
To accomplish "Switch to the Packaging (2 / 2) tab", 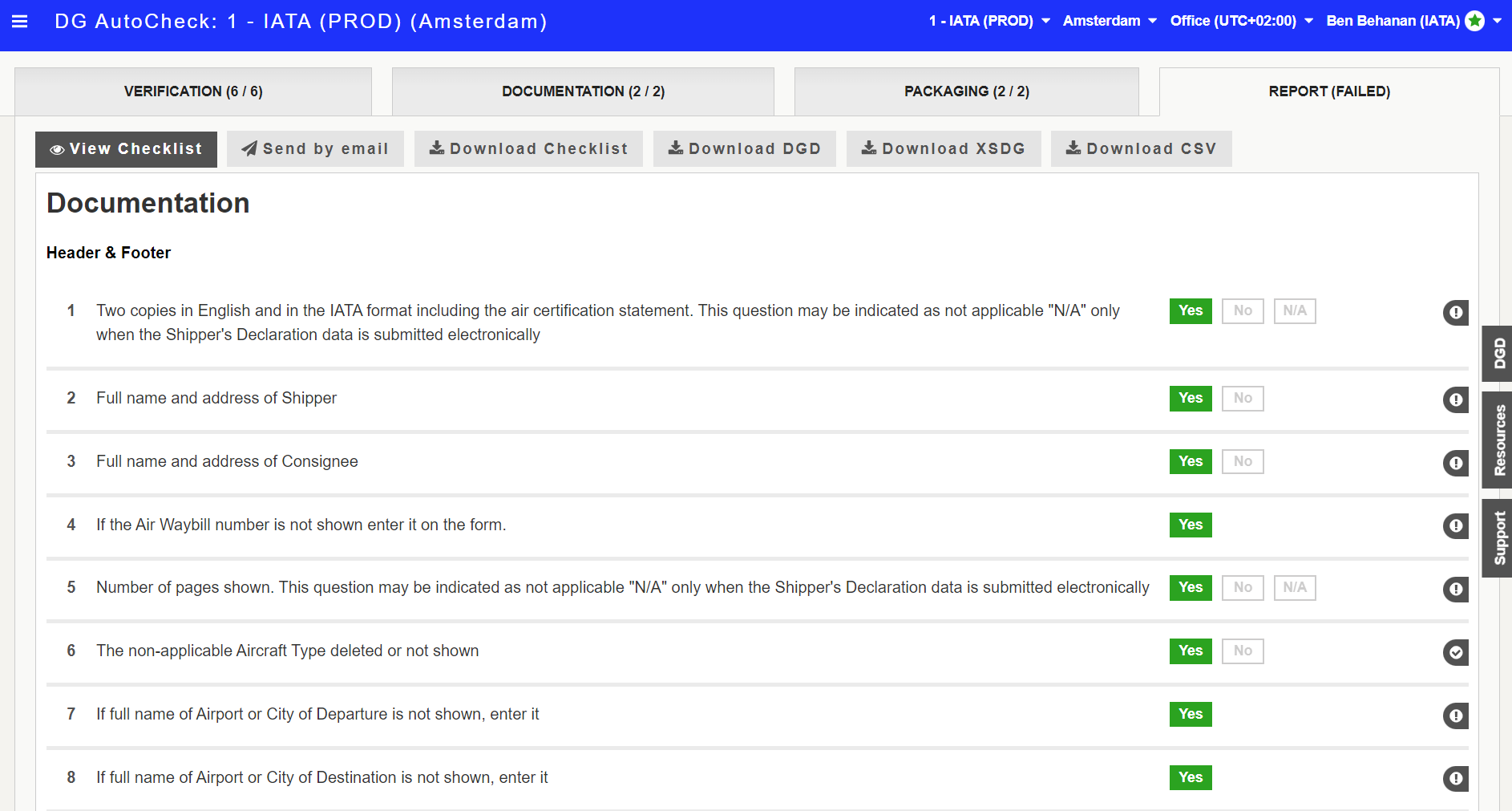I will (967, 91).
